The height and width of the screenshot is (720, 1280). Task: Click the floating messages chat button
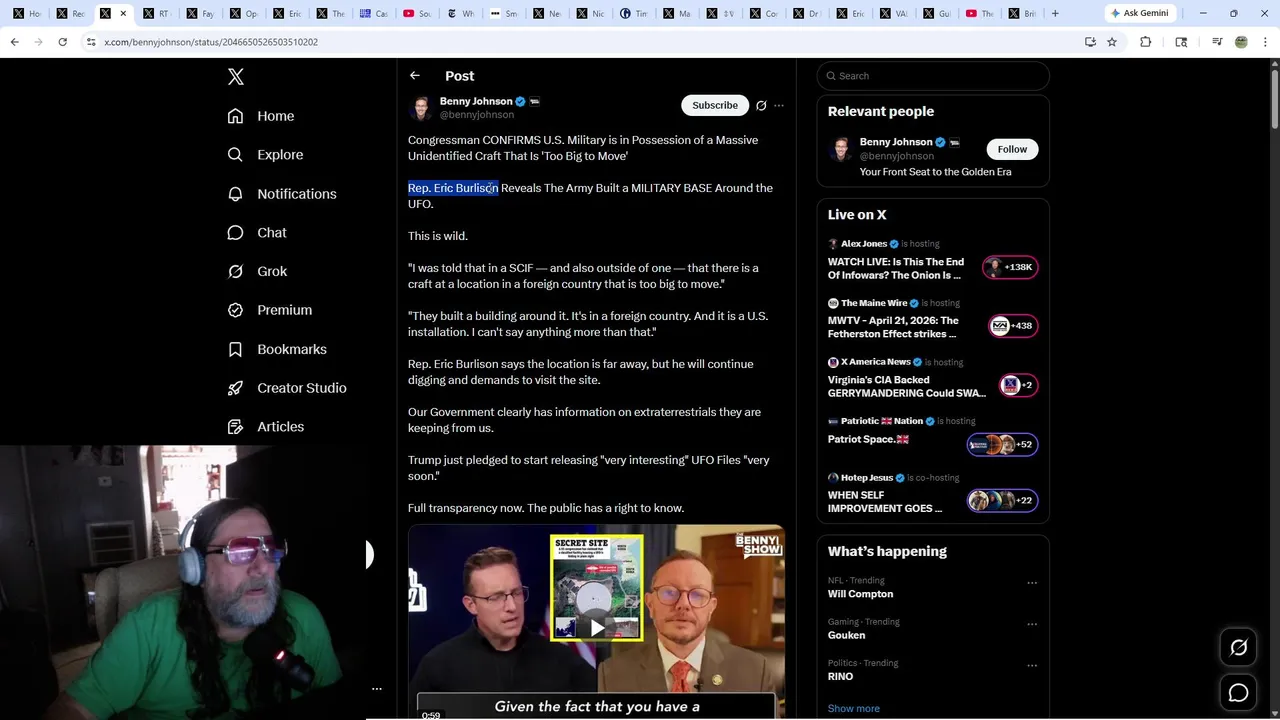pyautogui.click(x=1238, y=693)
